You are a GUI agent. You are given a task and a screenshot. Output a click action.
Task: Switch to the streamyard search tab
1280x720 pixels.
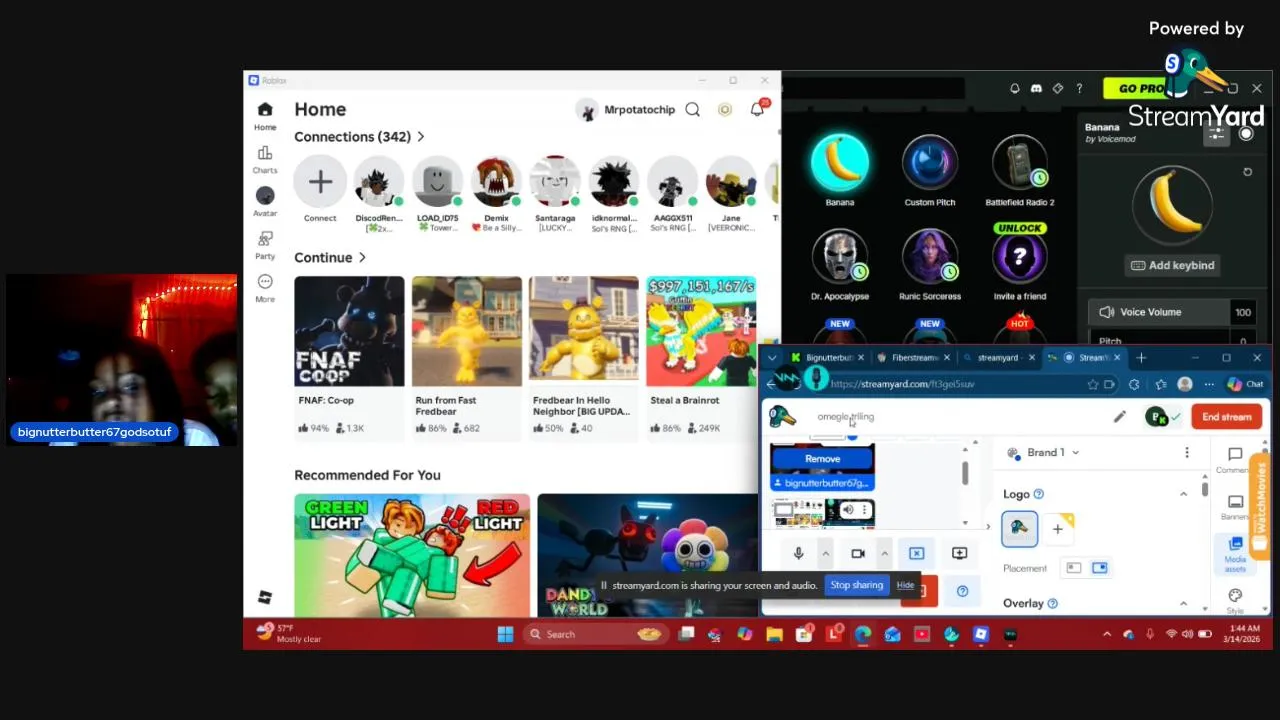tap(997, 358)
